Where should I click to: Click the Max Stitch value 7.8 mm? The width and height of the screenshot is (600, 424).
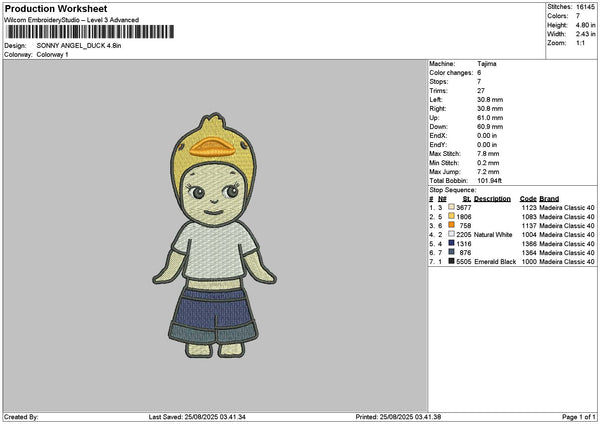pyautogui.click(x=488, y=154)
